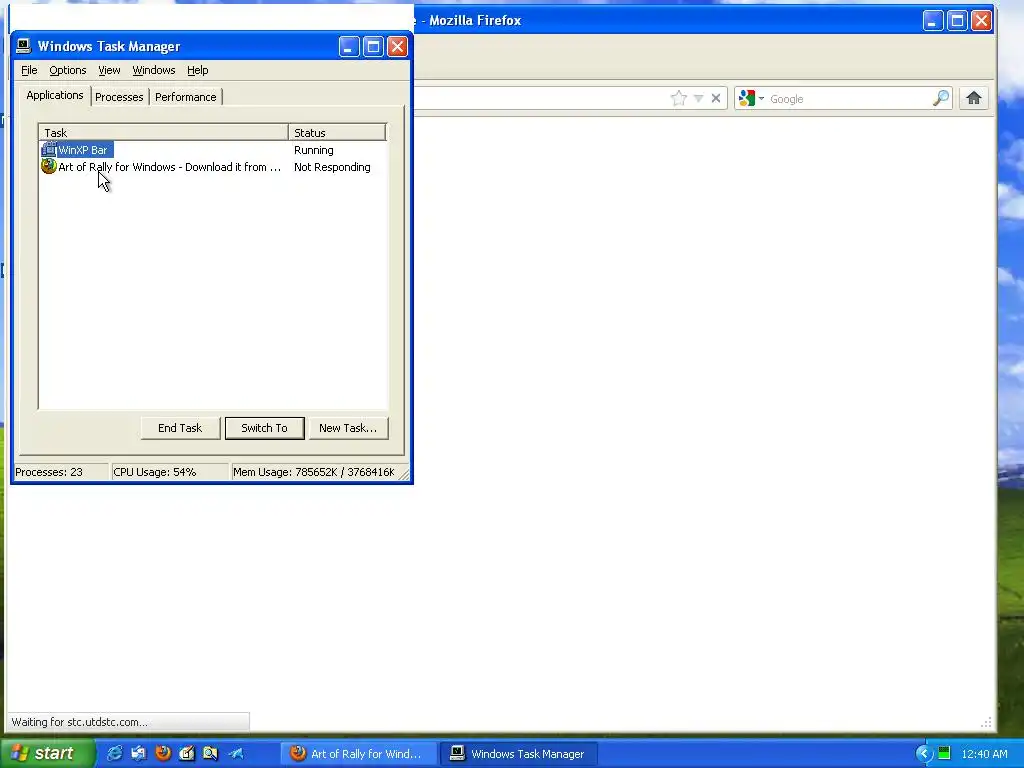Maximize the Mozilla Firefox window
Screen dimensions: 1024x768
(x=957, y=21)
